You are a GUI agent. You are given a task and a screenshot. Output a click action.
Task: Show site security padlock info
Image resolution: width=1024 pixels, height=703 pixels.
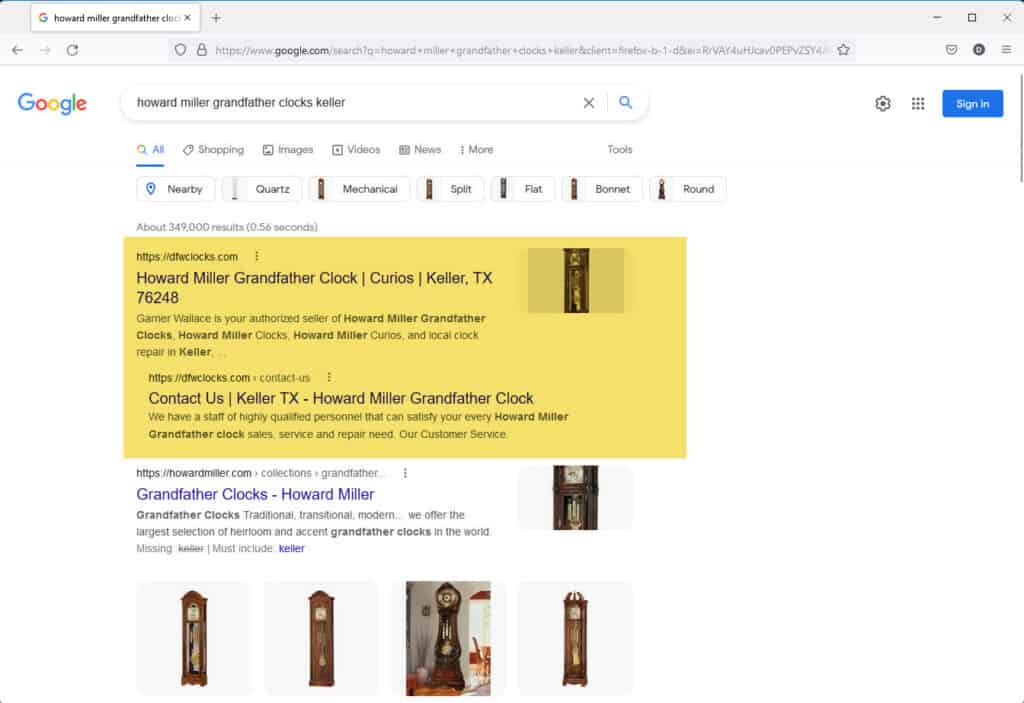pyautogui.click(x=202, y=50)
